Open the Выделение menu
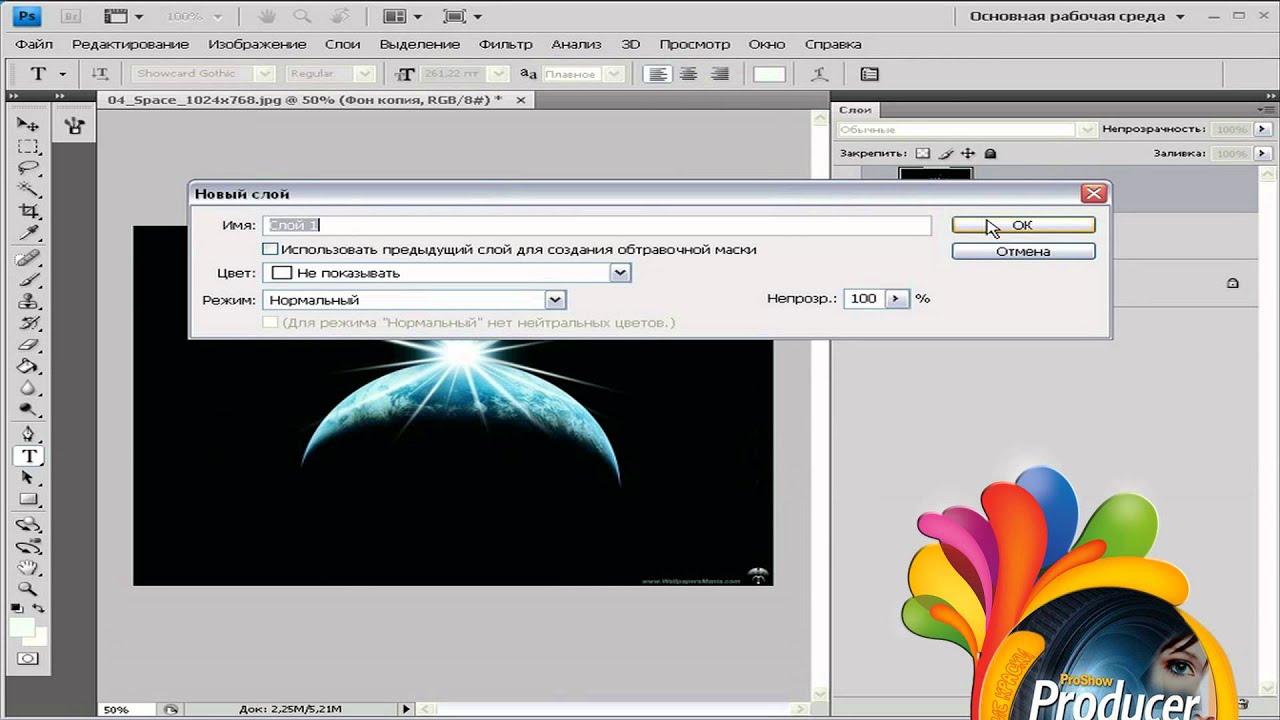The image size is (1280, 720). (x=420, y=44)
